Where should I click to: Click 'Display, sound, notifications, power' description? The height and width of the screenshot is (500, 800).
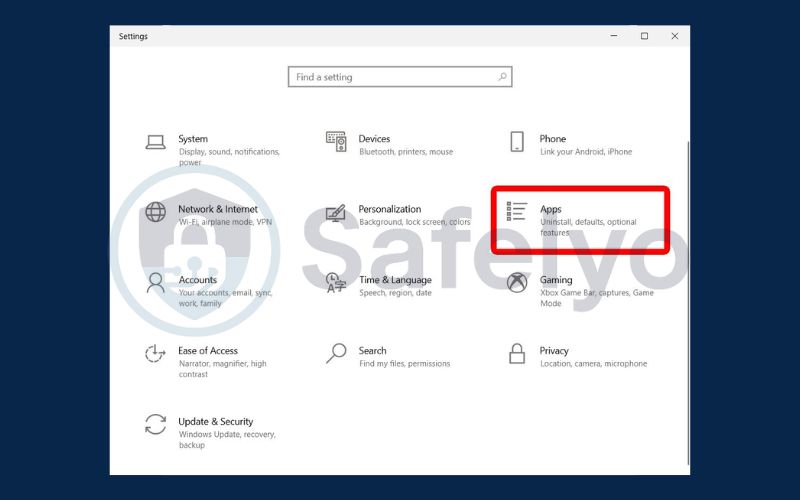pos(229,157)
